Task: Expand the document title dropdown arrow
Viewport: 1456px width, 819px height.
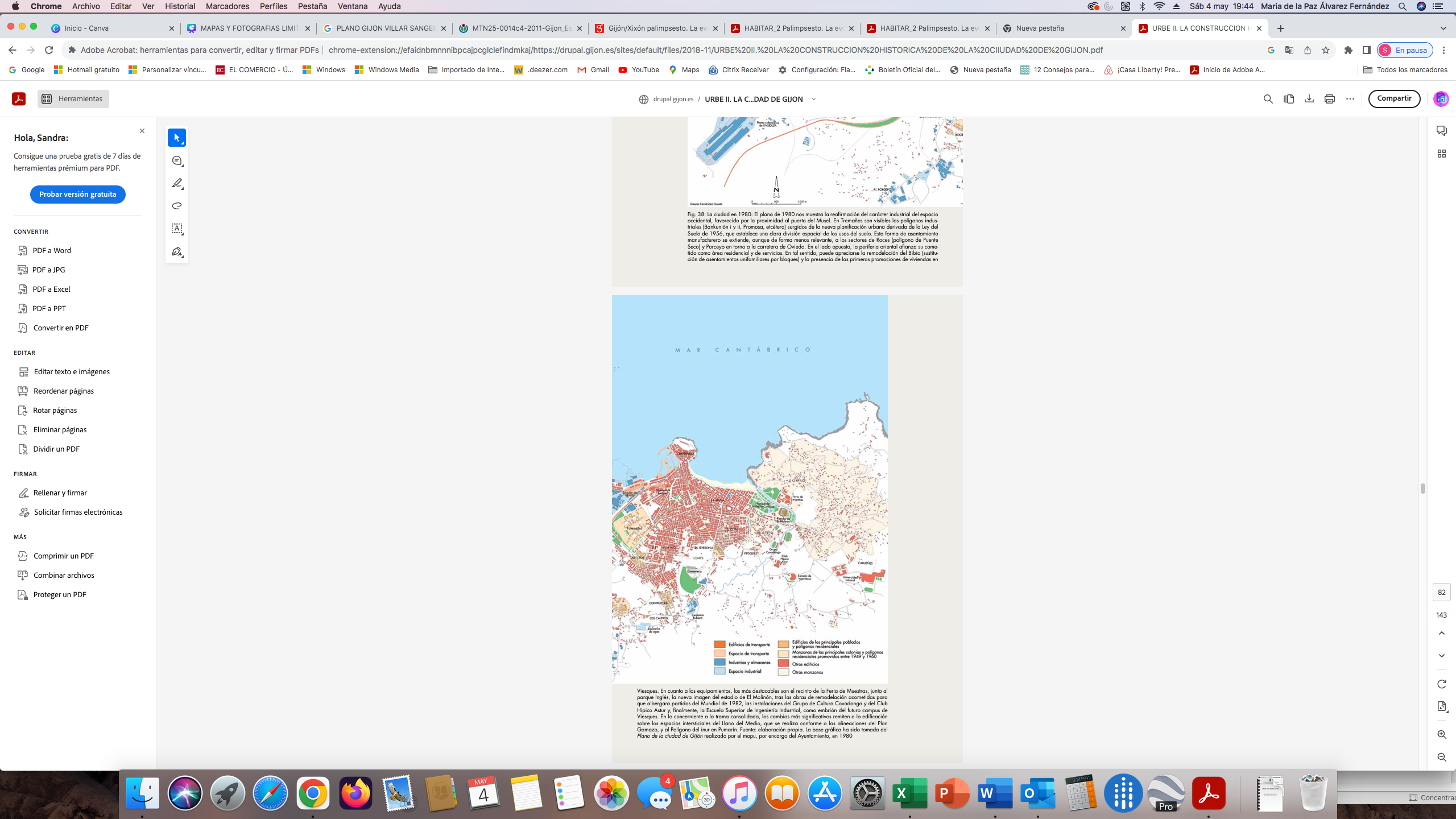Action: (814, 99)
